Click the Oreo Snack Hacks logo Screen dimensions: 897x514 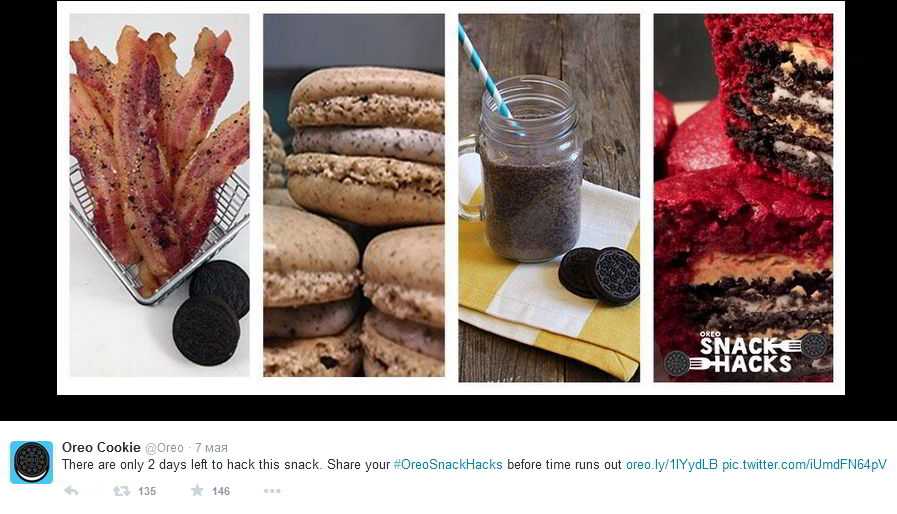(745, 353)
